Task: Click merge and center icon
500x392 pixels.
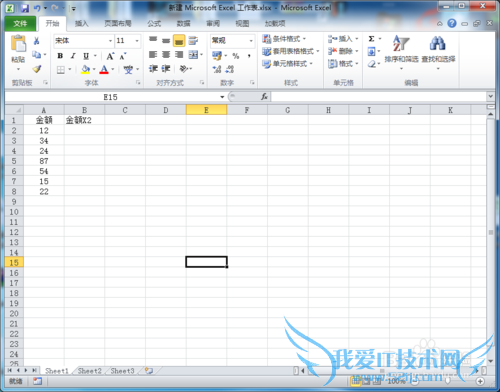Action: pyautogui.click(x=193, y=54)
